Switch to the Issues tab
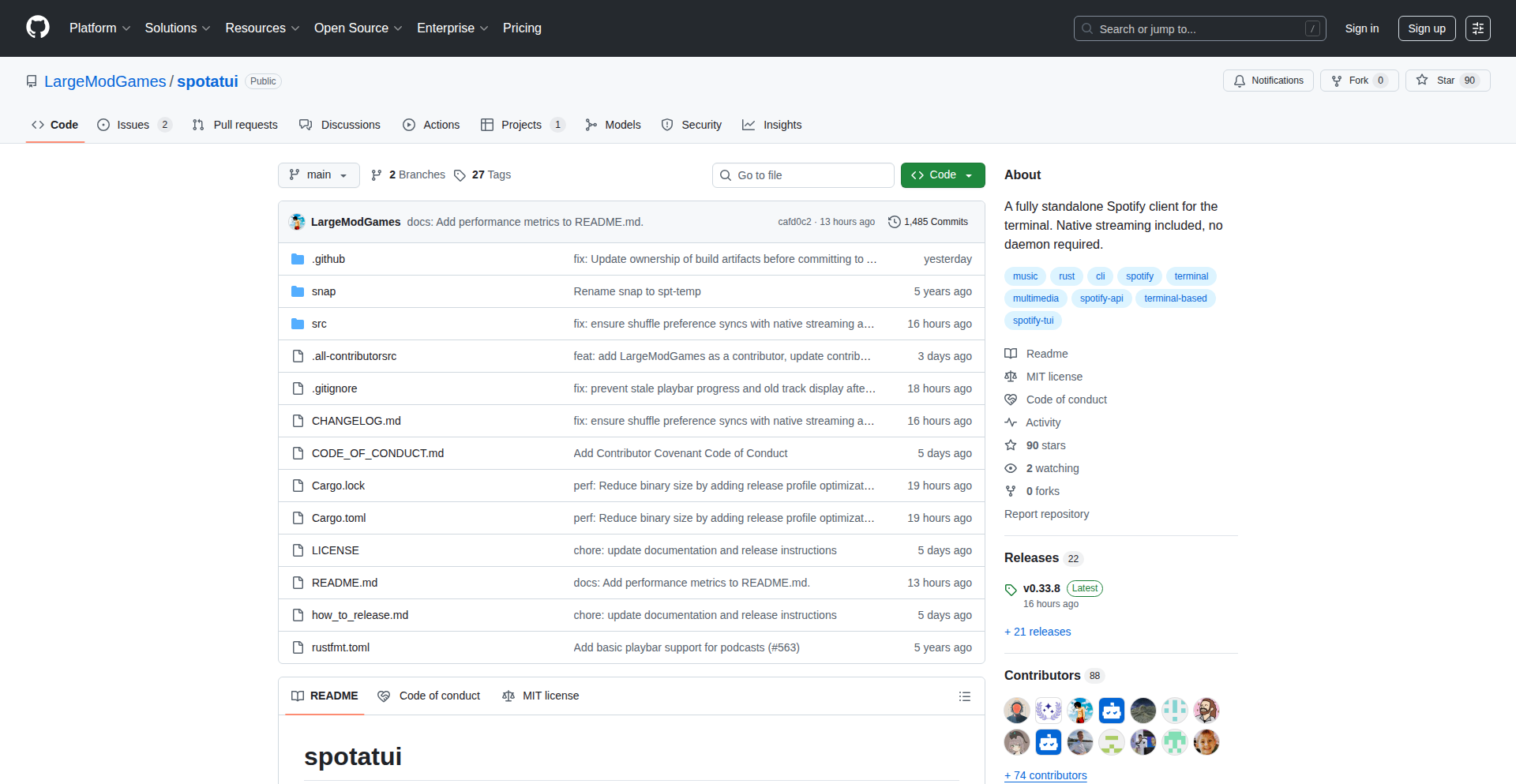The width and height of the screenshot is (1516, 784). (x=133, y=125)
